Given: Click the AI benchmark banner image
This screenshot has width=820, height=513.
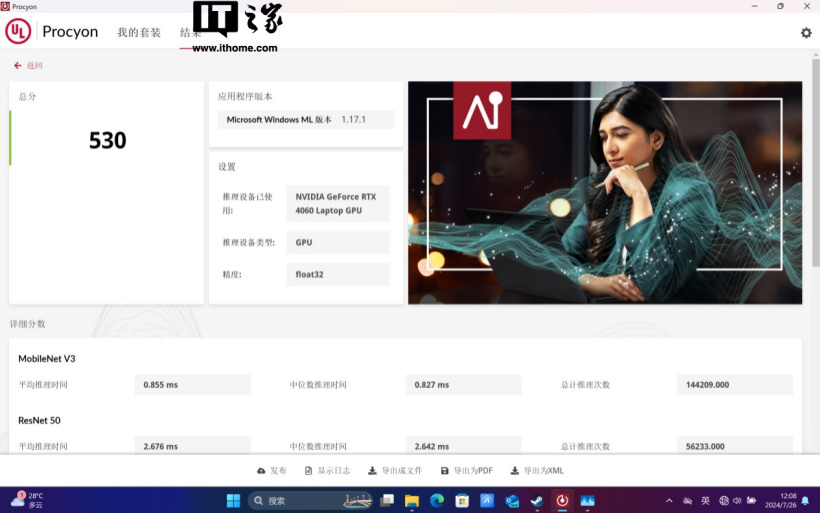Looking at the screenshot, I should click(604, 192).
